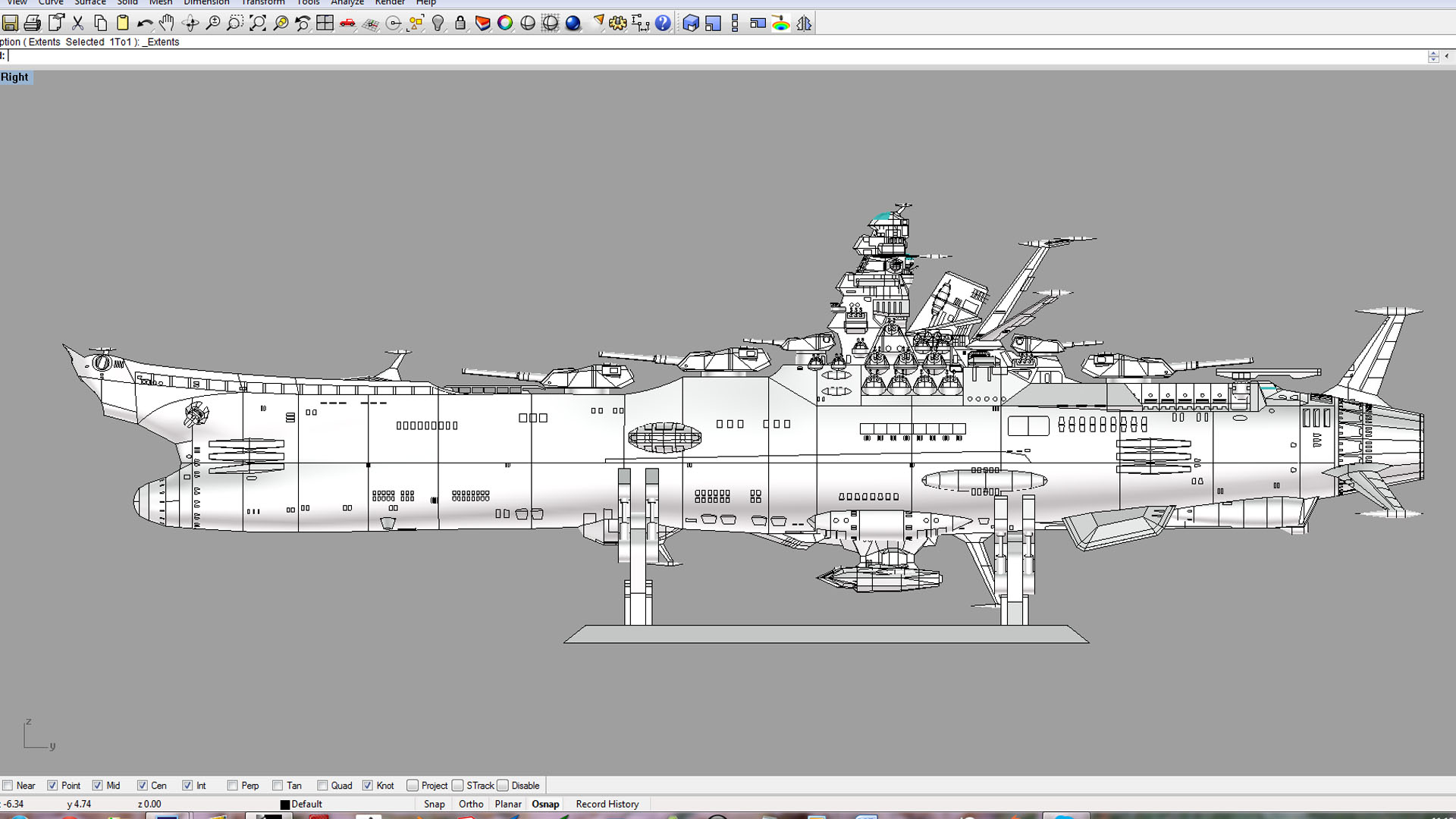The image size is (1456, 819).
Task: Select the Pan hand tool
Action: (167, 24)
